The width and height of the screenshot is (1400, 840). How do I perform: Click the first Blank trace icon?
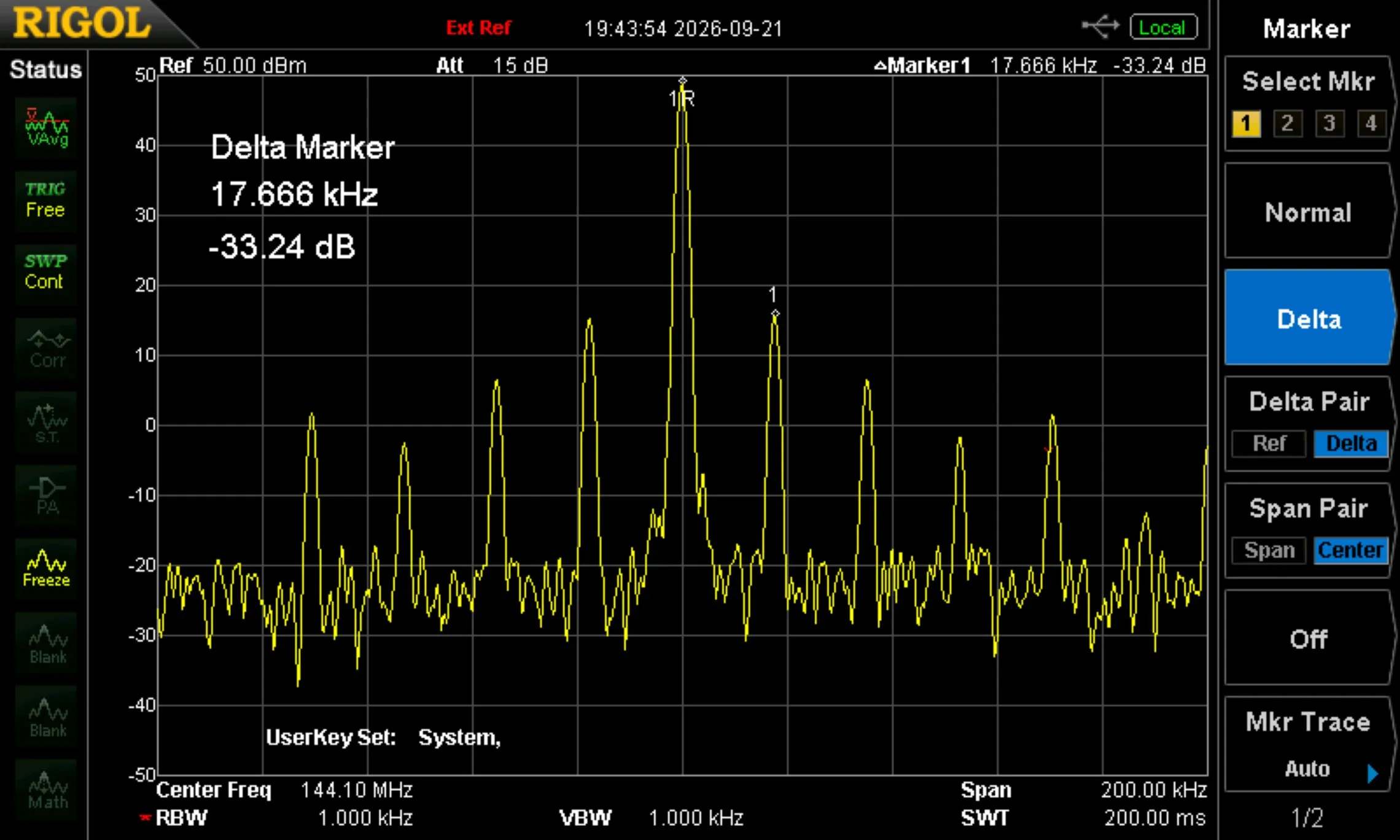click(47, 642)
